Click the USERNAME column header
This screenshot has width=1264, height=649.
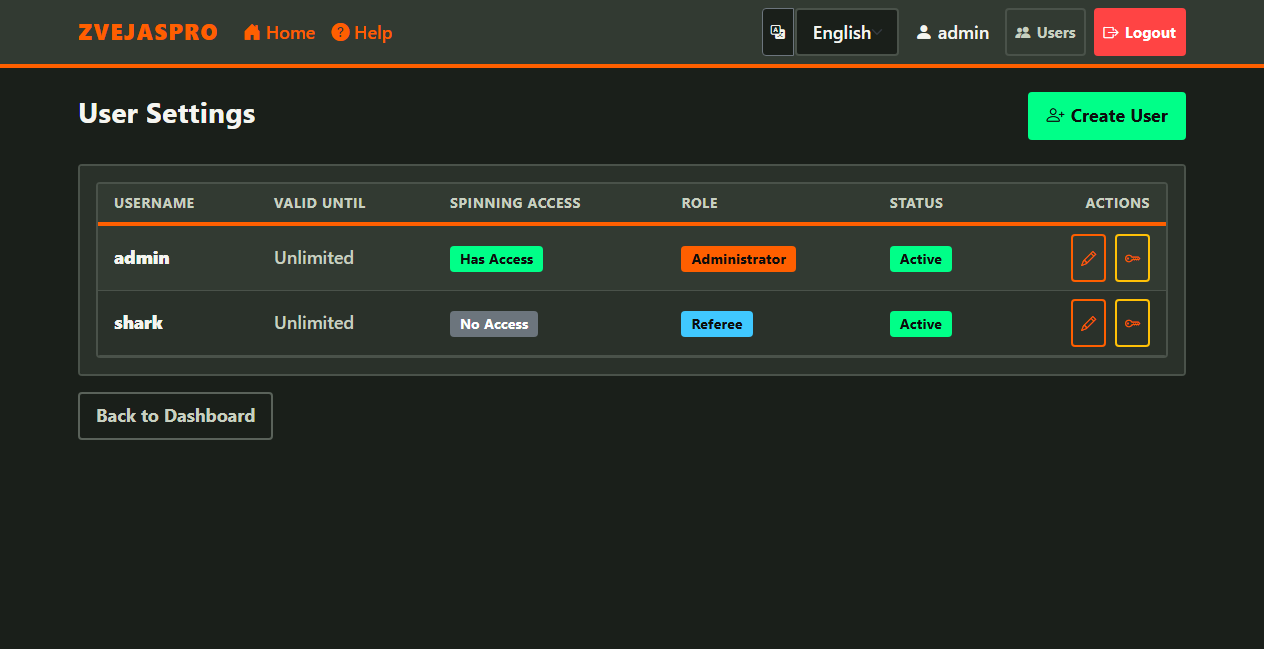pyautogui.click(x=154, y=203)
